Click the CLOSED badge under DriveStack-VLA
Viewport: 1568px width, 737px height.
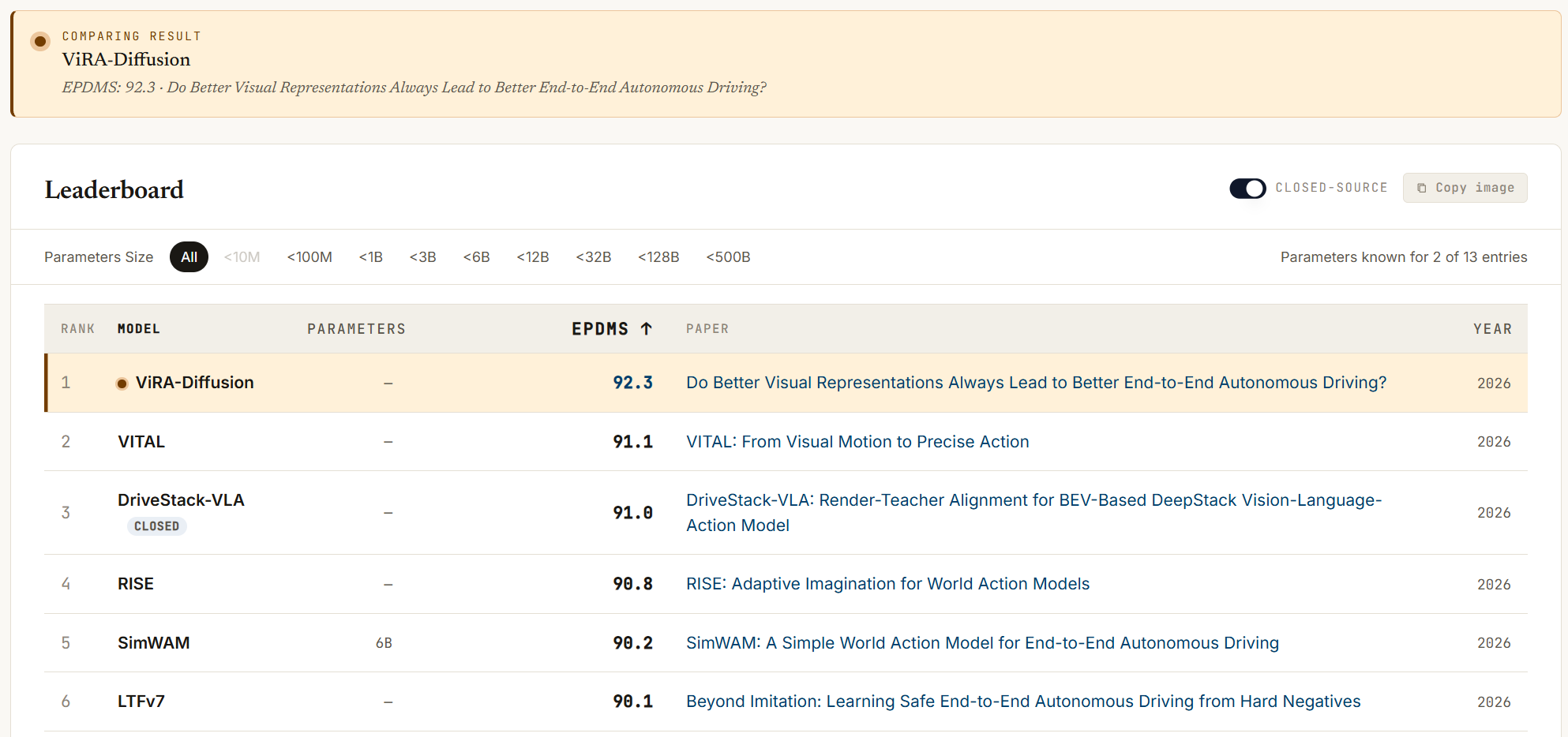[156, 526]
